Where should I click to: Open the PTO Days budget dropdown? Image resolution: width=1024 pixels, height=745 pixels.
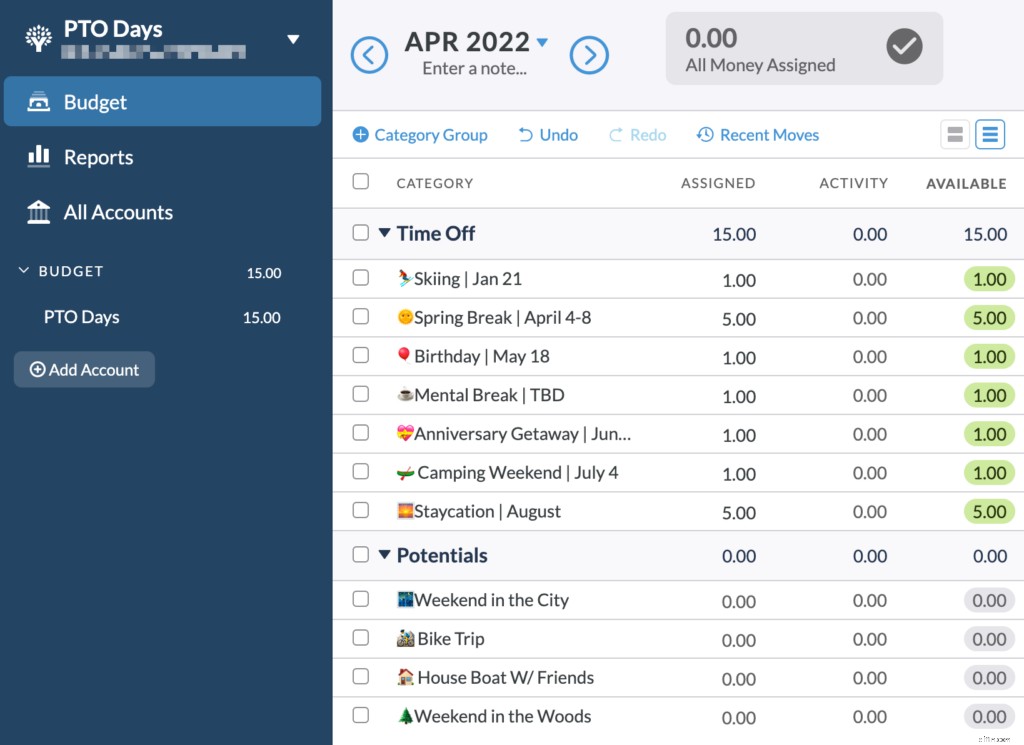[x=293, y=38]
